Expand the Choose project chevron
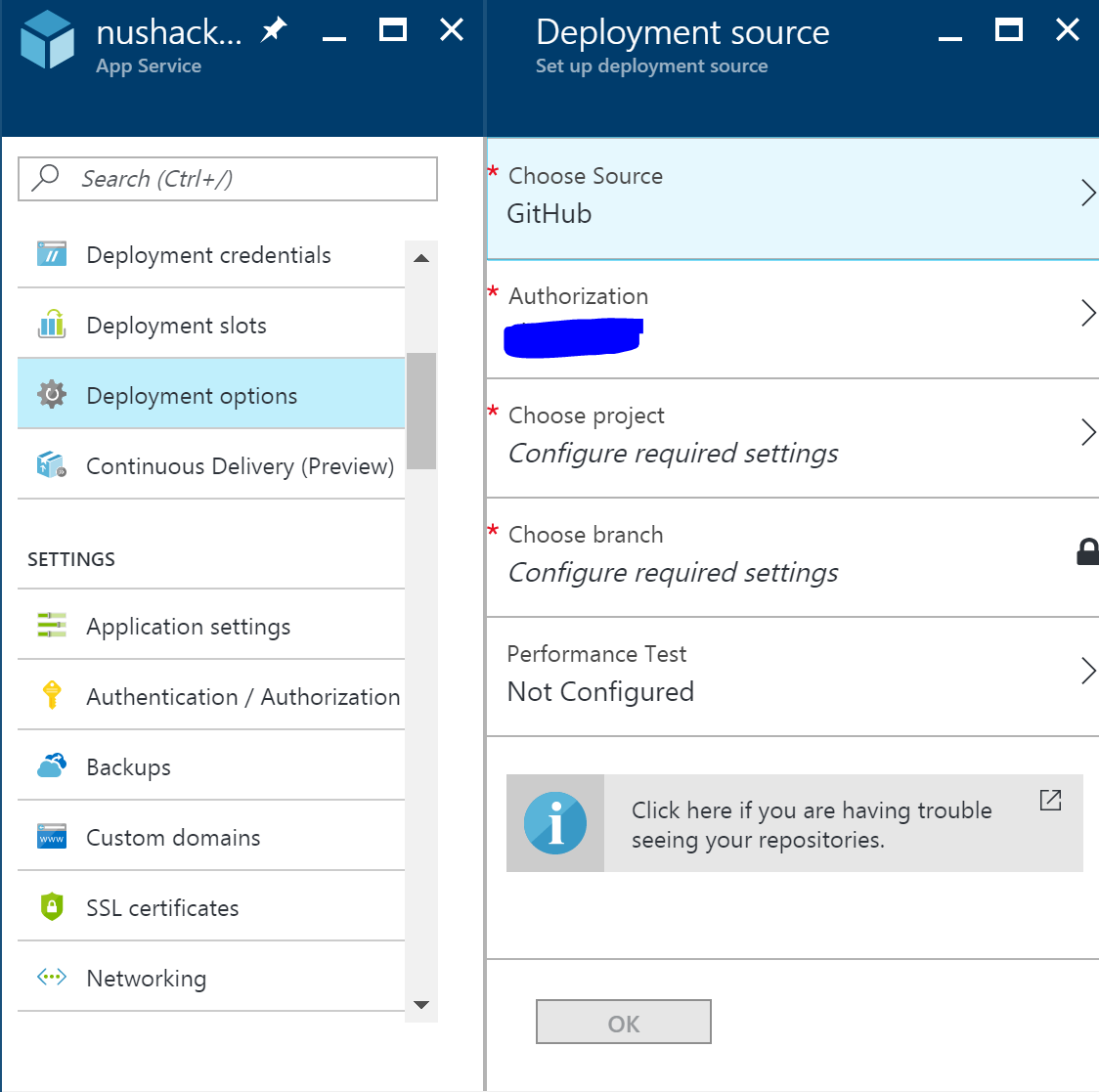This screenshot has width=1099, height=1092. pyautogui.click(x=1088, y=432)
